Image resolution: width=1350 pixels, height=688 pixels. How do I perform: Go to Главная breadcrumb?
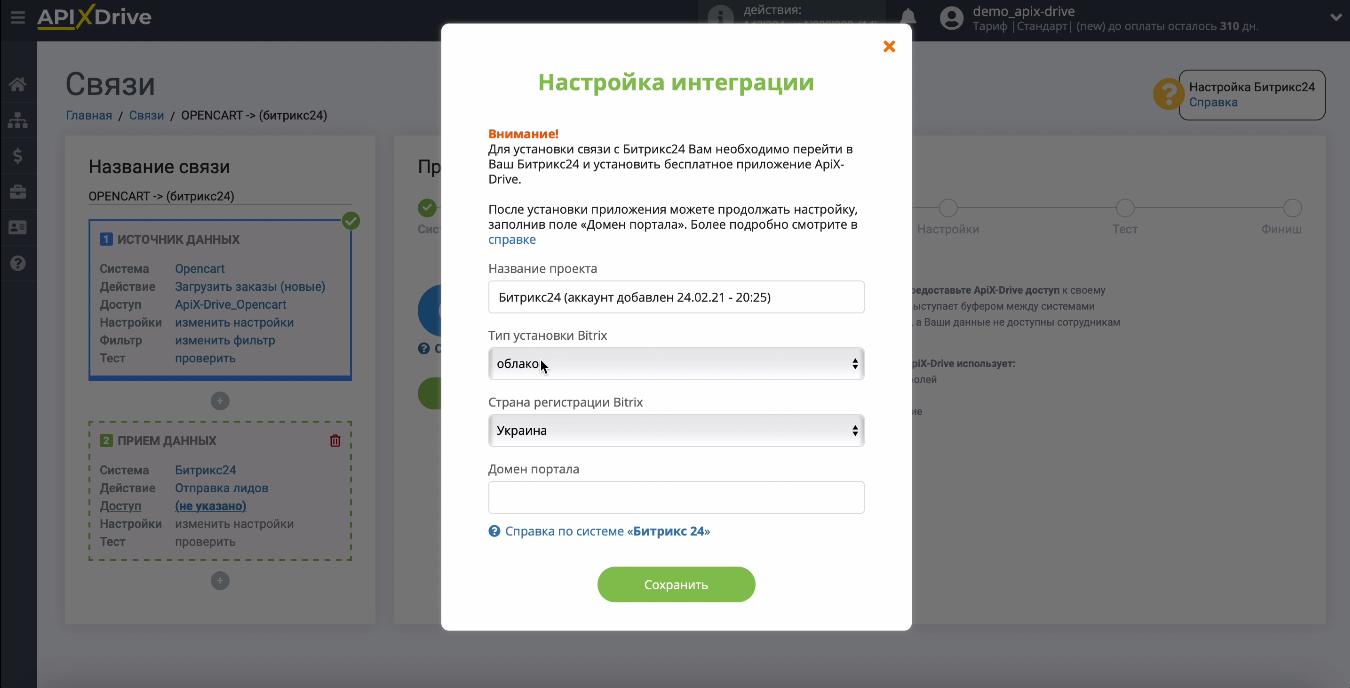[89, 115]
